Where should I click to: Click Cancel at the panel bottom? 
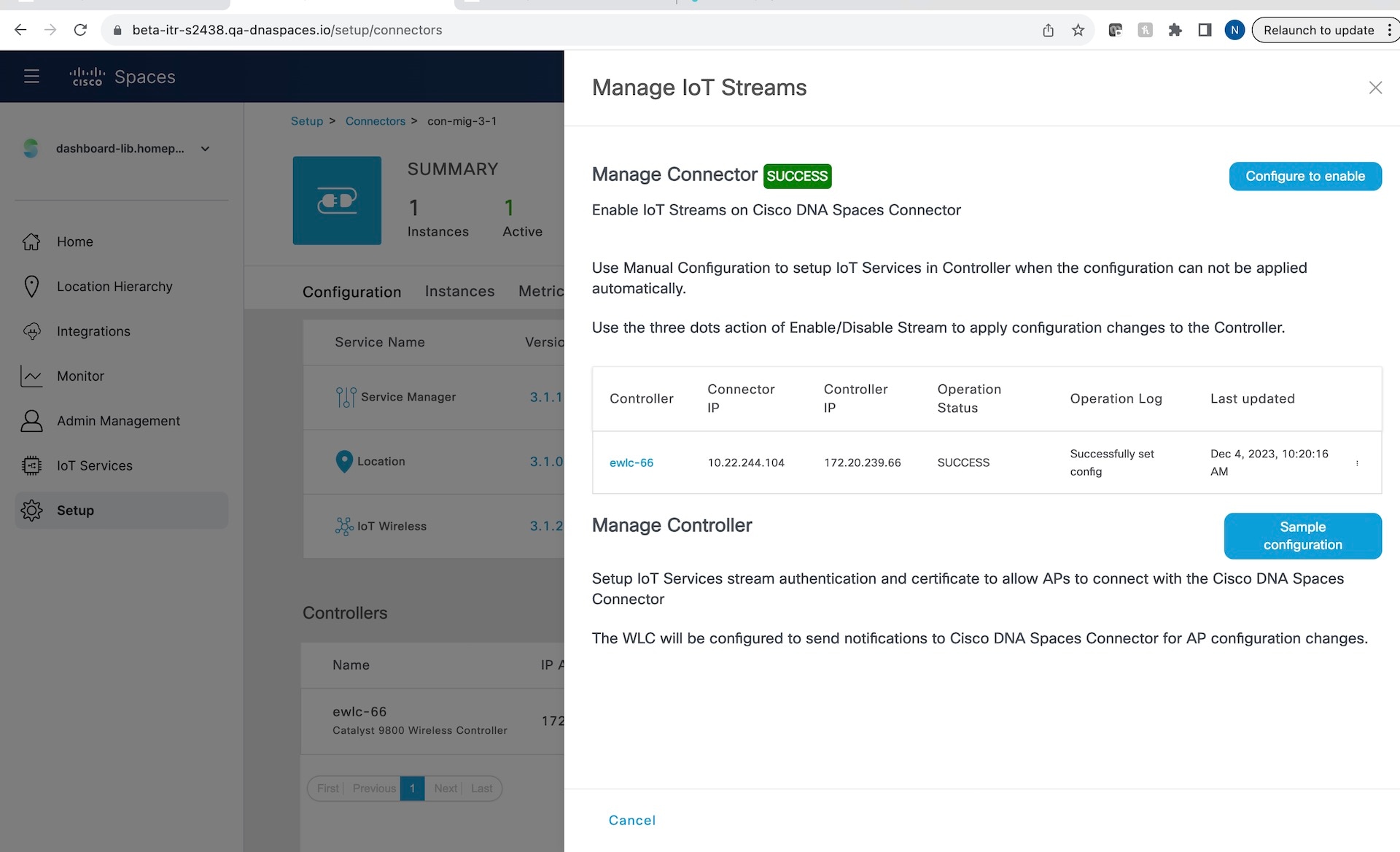point(632,821)
